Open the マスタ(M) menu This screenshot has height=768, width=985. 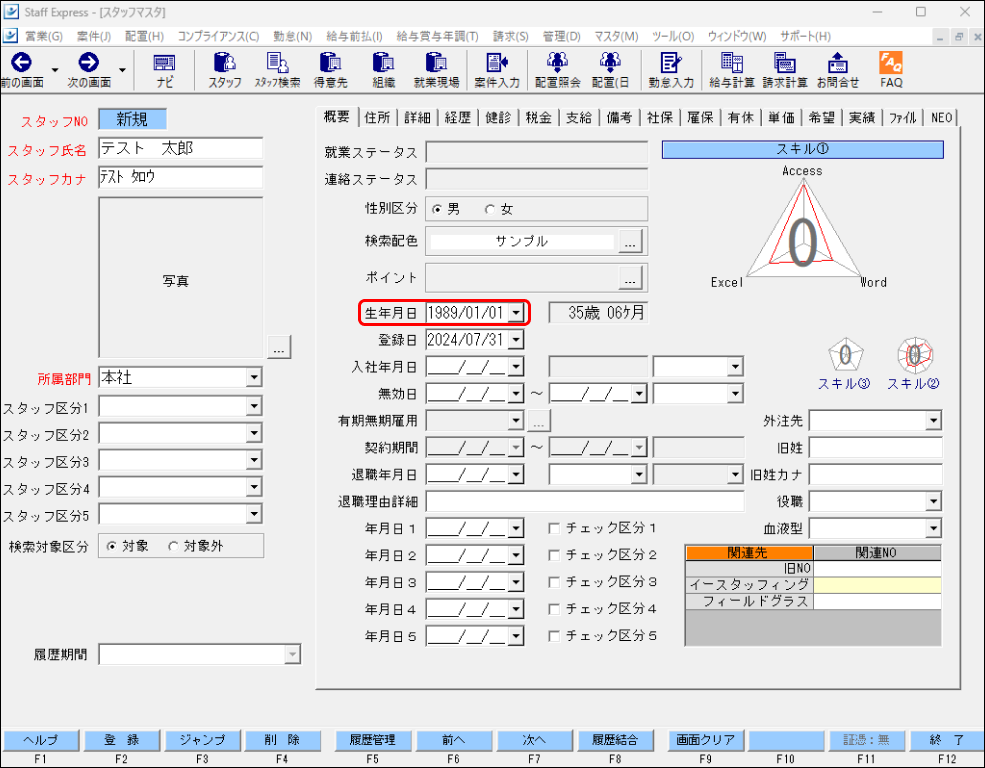tap(616, 36)
